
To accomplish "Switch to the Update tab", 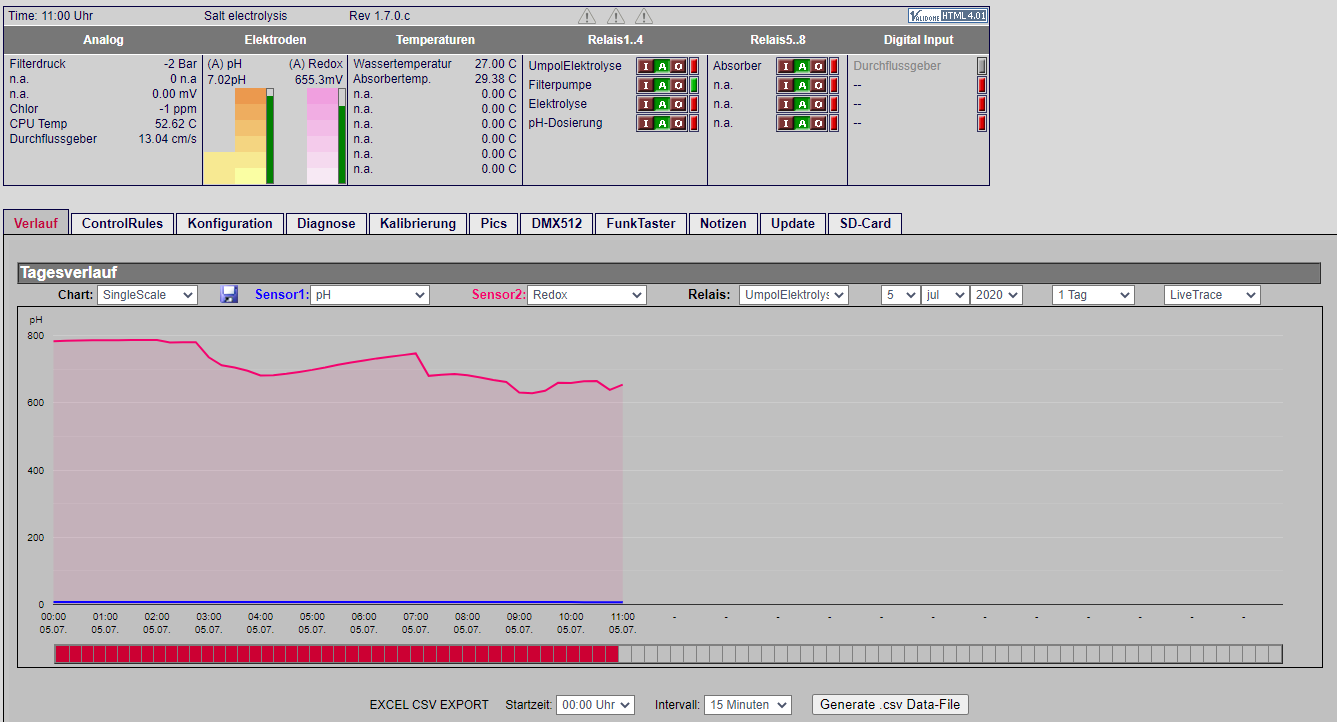I will (x=793, y=223).
